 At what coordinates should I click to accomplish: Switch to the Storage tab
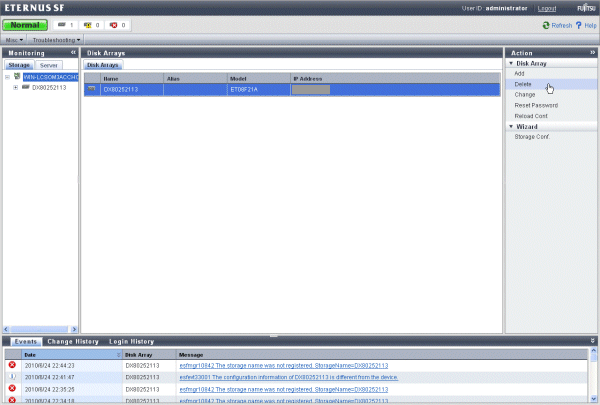19,65
